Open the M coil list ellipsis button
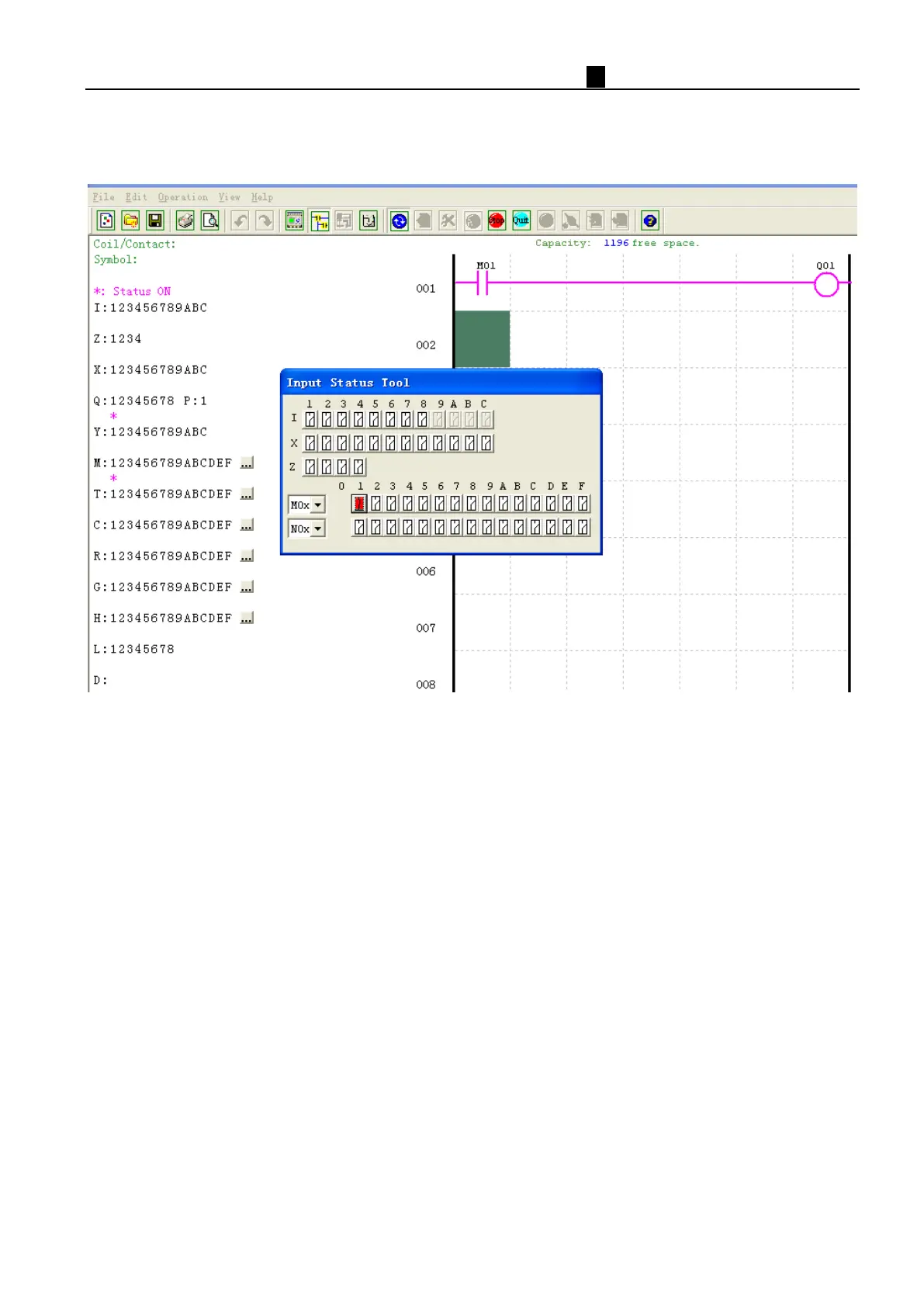This screenshot has width=924, height=1307. click(247, 463)
